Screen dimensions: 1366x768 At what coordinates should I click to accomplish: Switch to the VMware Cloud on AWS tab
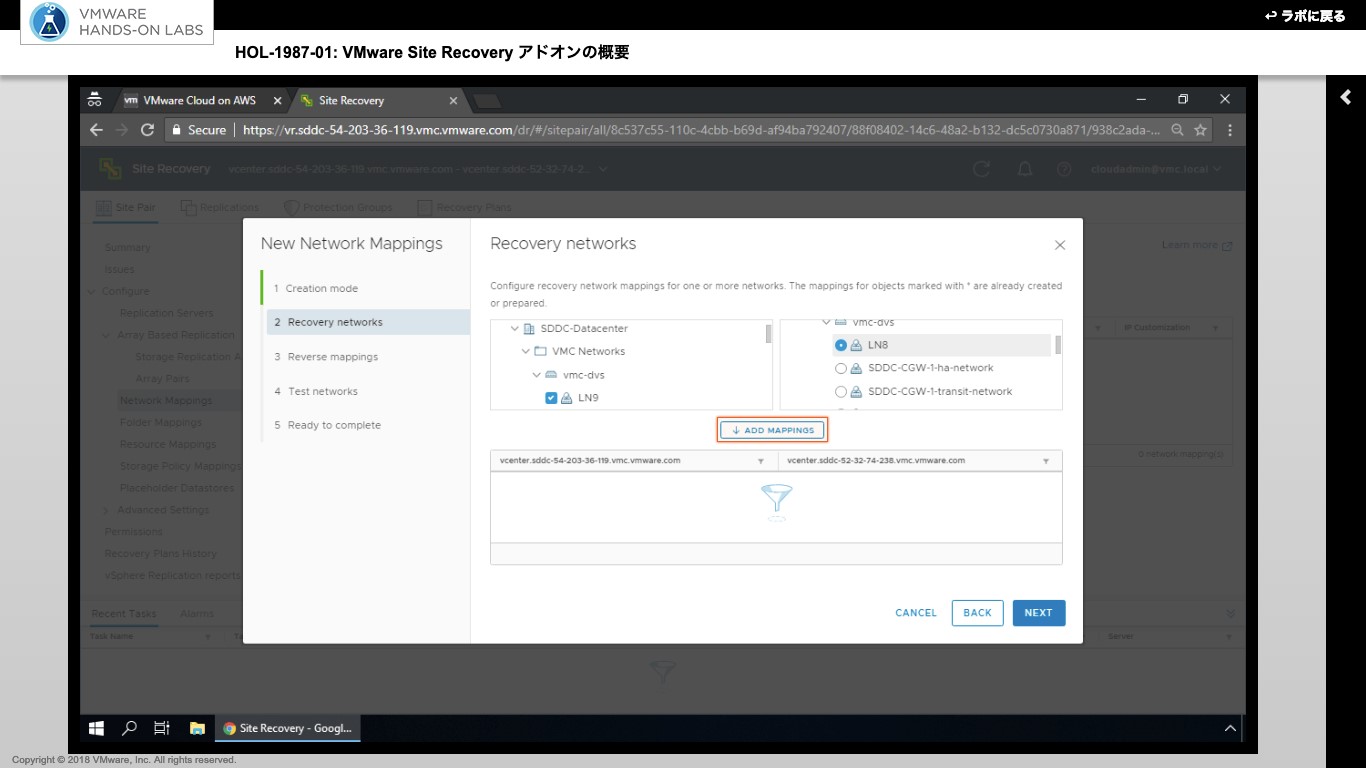(x=200, y=101)
